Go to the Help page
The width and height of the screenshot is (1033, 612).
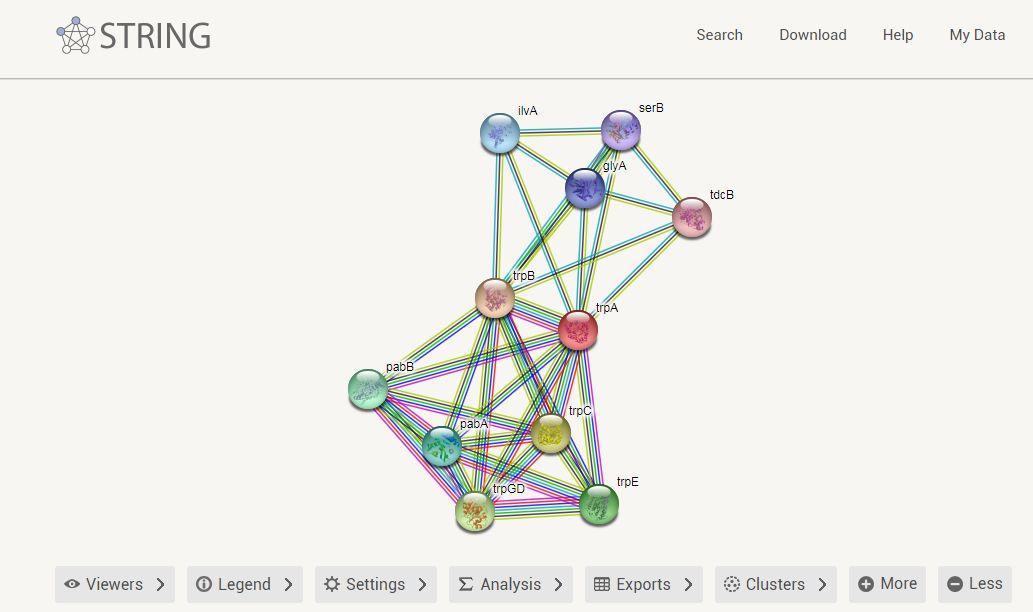click(x=897, y=35)
